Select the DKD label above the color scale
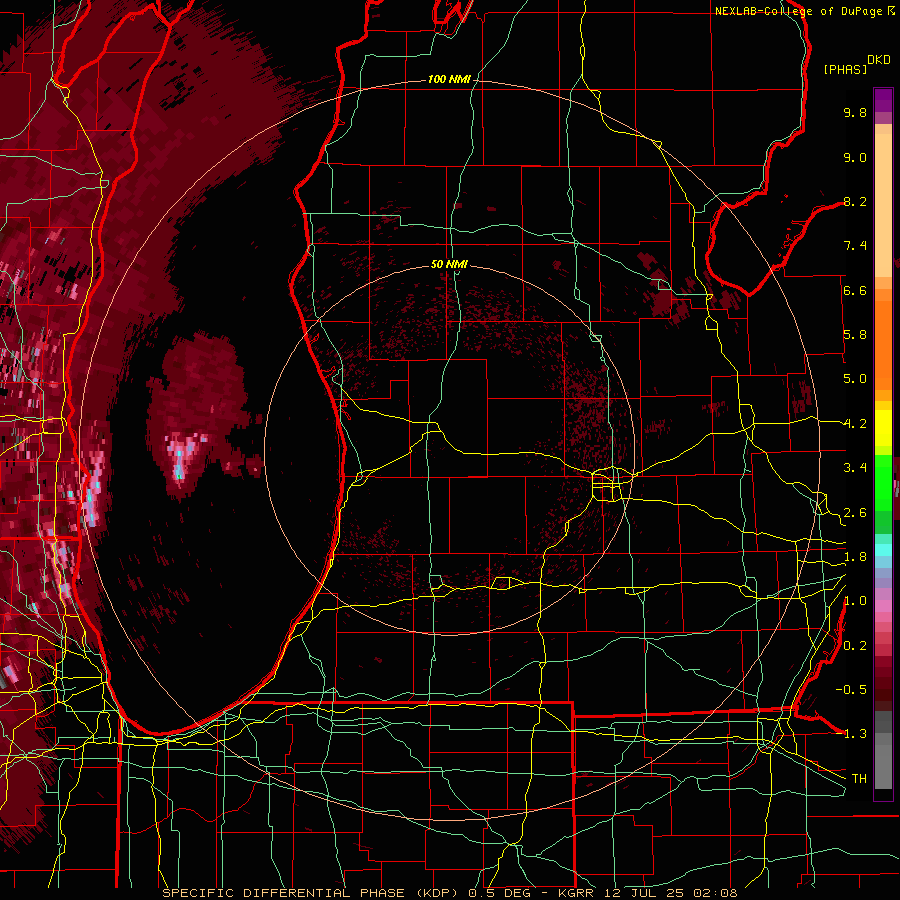This screenshot has height=900, width=900. coord(879,60)
